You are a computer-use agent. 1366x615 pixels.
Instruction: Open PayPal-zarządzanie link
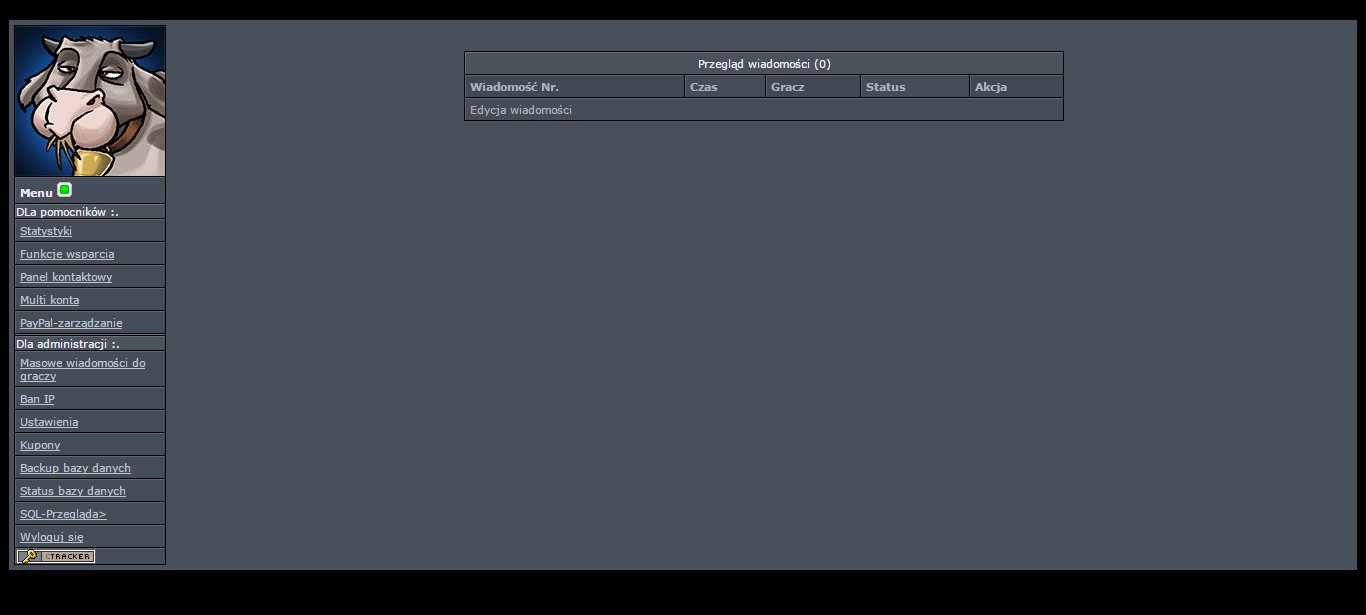[x=71, y=323]
